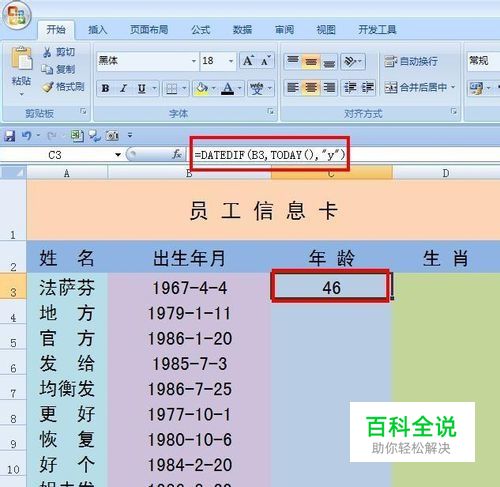500x487 pixels.
Task: Toggle bold formatting
Action: pos(106,88)
